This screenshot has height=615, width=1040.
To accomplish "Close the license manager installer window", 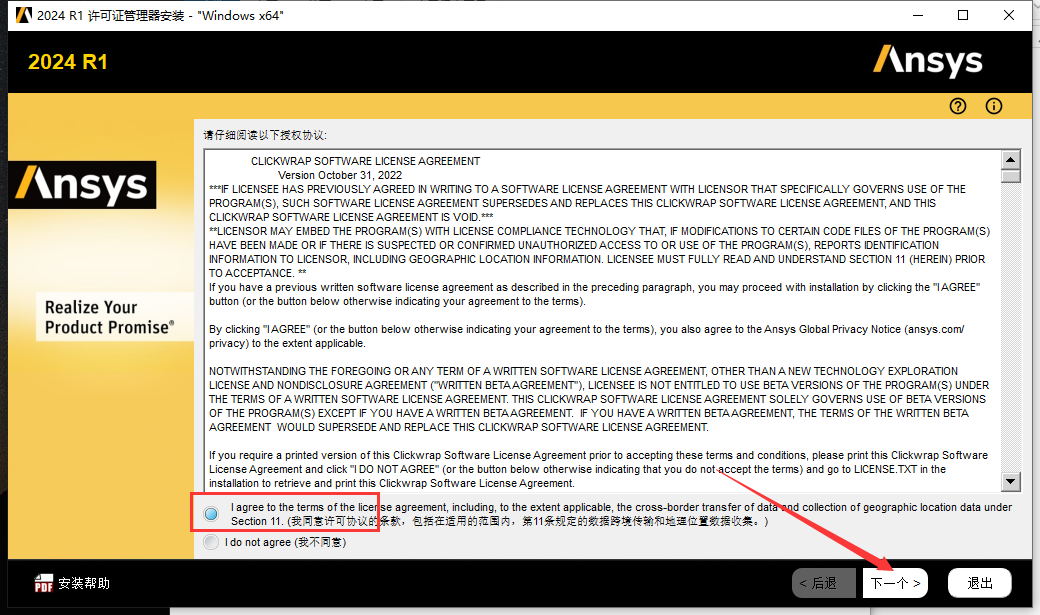I will 1009,15.
